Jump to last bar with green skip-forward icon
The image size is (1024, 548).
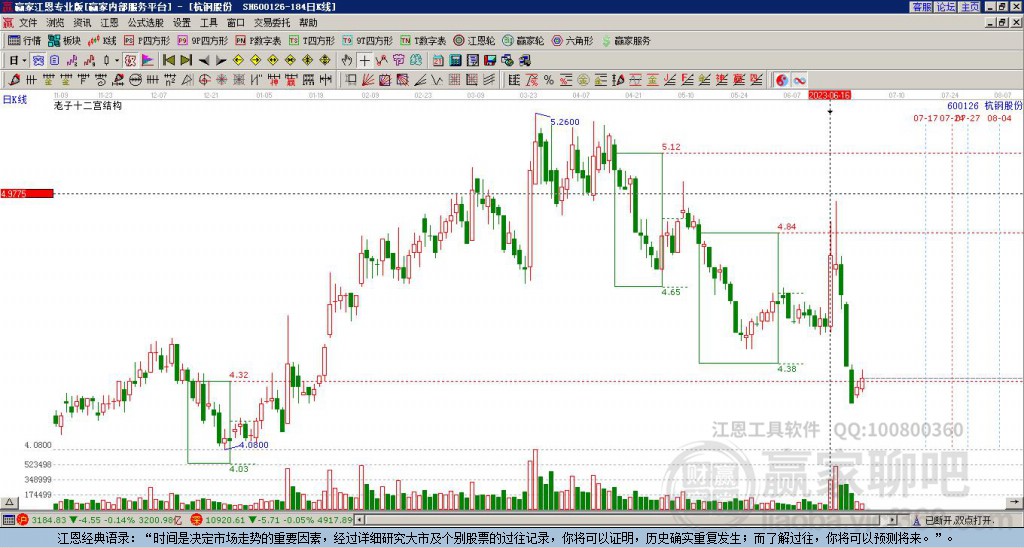click(x=186, y=61)
